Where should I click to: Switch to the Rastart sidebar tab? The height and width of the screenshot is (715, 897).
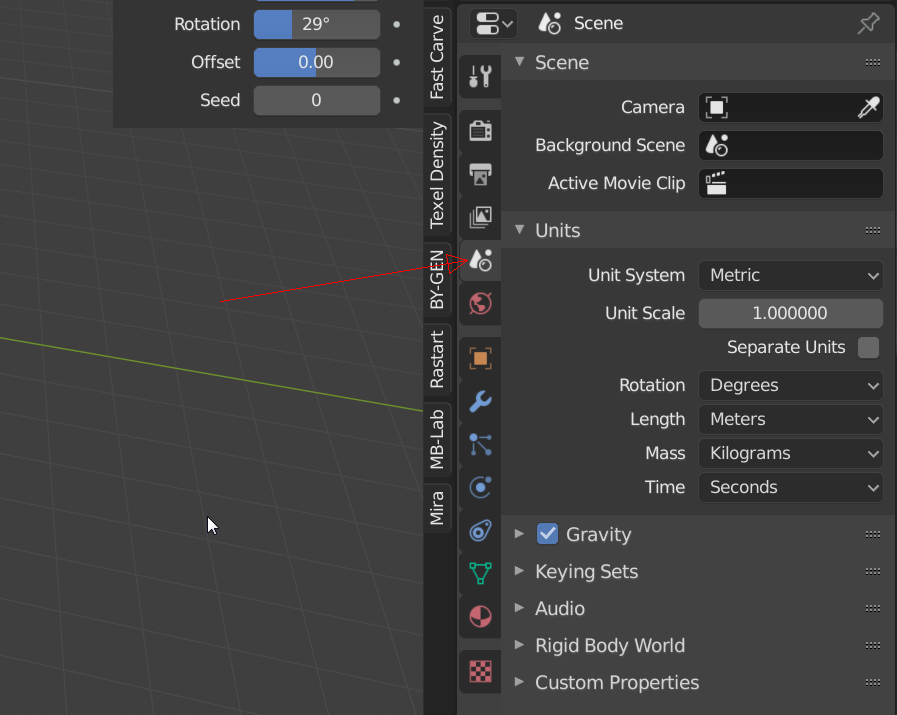tap(438, 359)
